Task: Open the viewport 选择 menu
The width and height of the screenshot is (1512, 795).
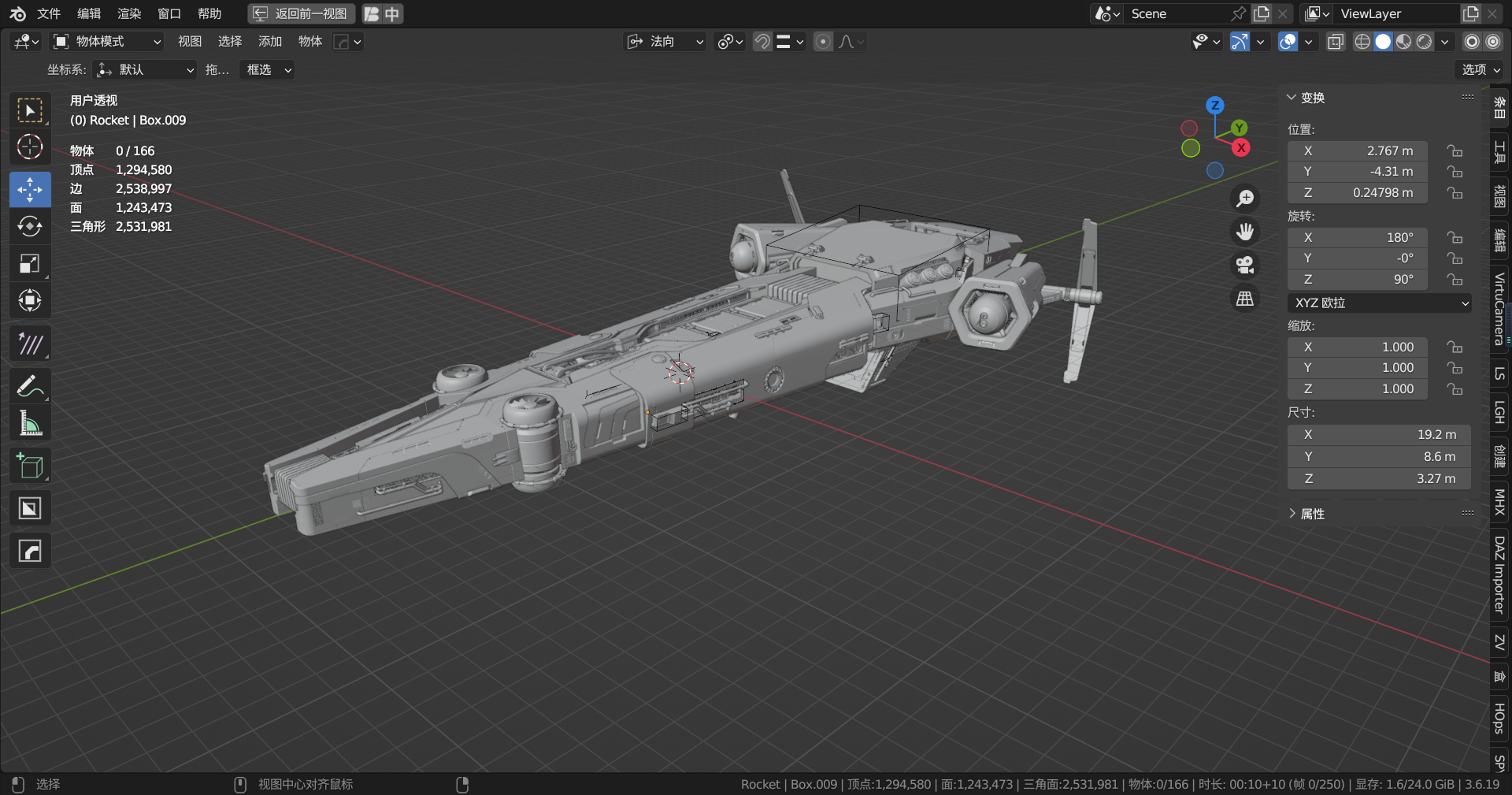Action: coord(230,42)
